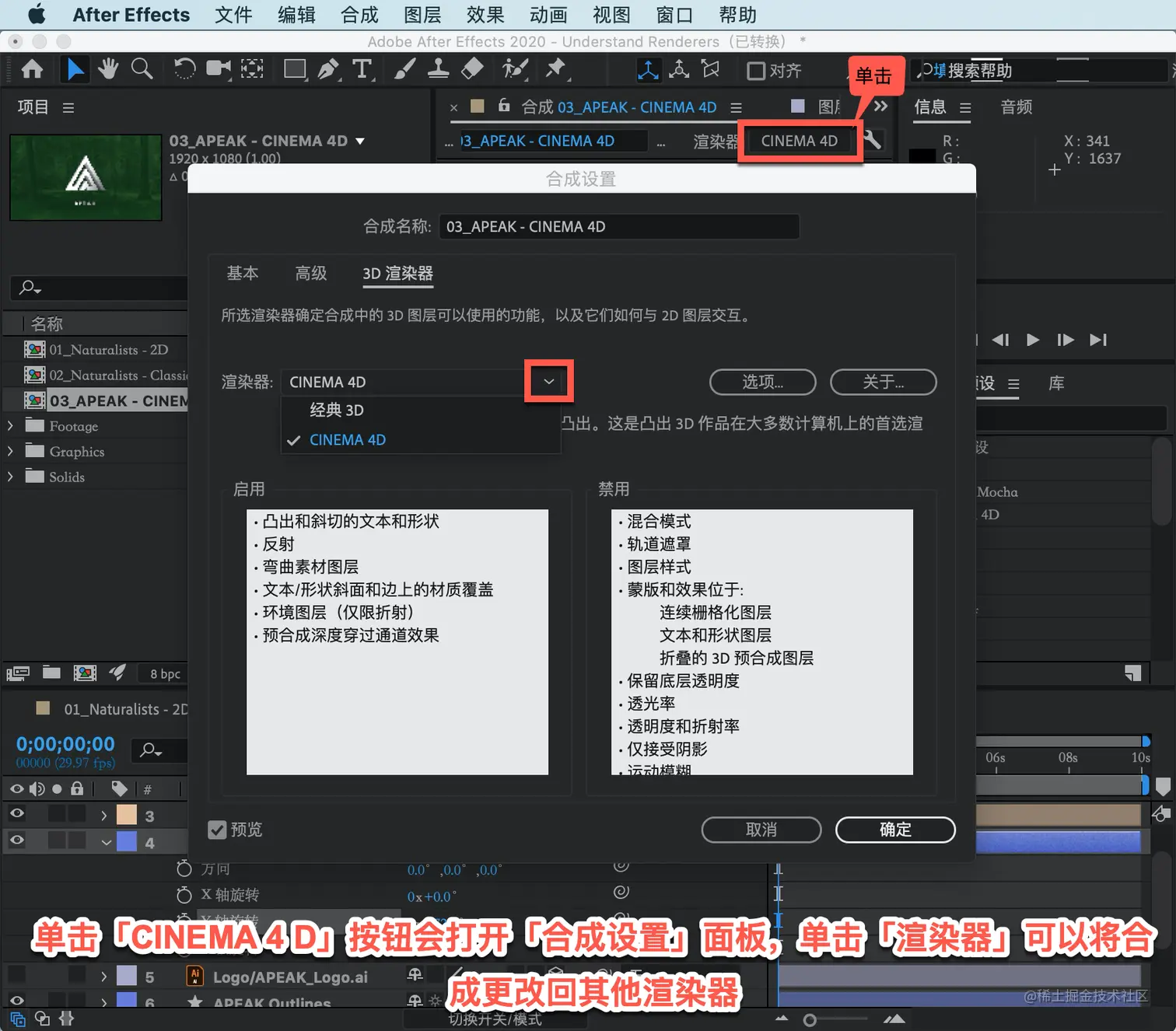Adjust the timeline zoom slider
The width and height of the screenshot is (1176, 1031).
click(x=810, y=1019)
